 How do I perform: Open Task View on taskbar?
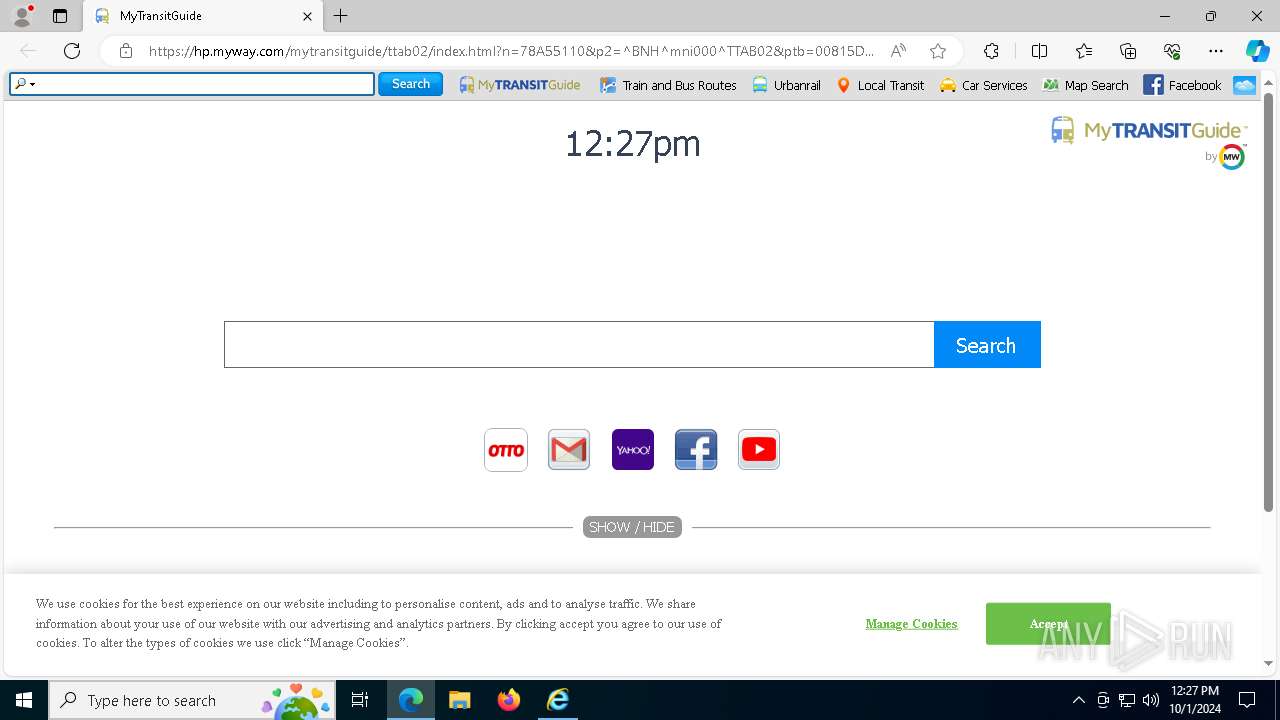click(361, 700)
